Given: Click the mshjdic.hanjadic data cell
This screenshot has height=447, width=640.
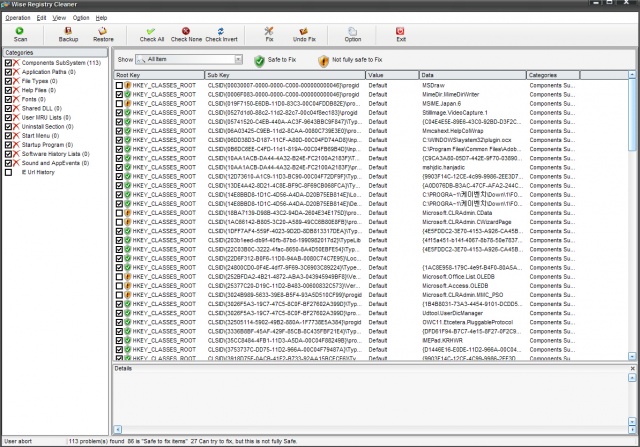Looking at the screenshot, I should pyautogui.click(x=443, y=167).
